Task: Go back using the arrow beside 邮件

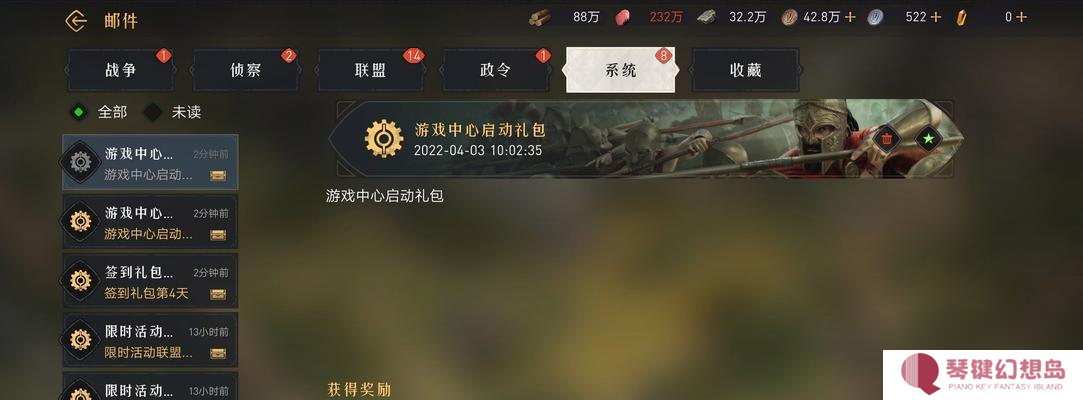Action: (75, 21)
